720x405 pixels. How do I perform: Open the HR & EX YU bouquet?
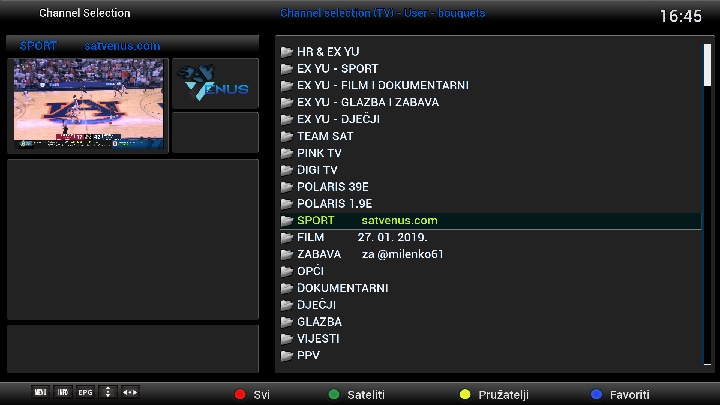tap(490, 52)
